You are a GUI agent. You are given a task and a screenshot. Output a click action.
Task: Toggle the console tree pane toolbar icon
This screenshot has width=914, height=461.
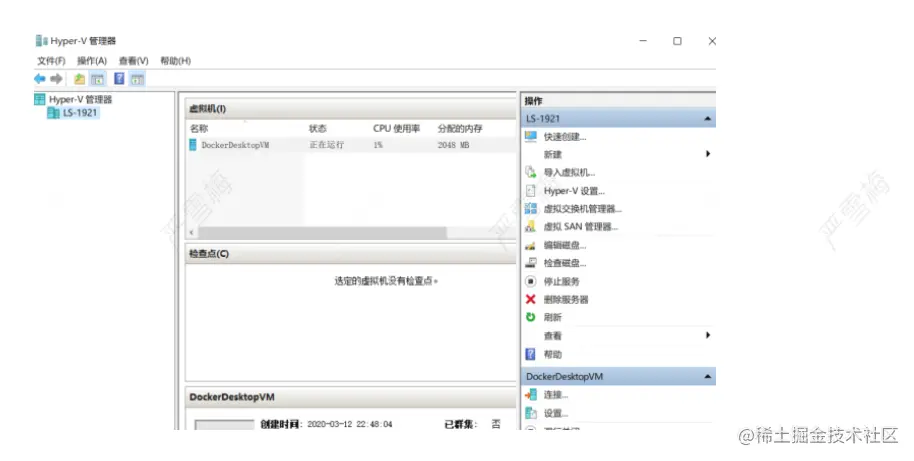97,79
